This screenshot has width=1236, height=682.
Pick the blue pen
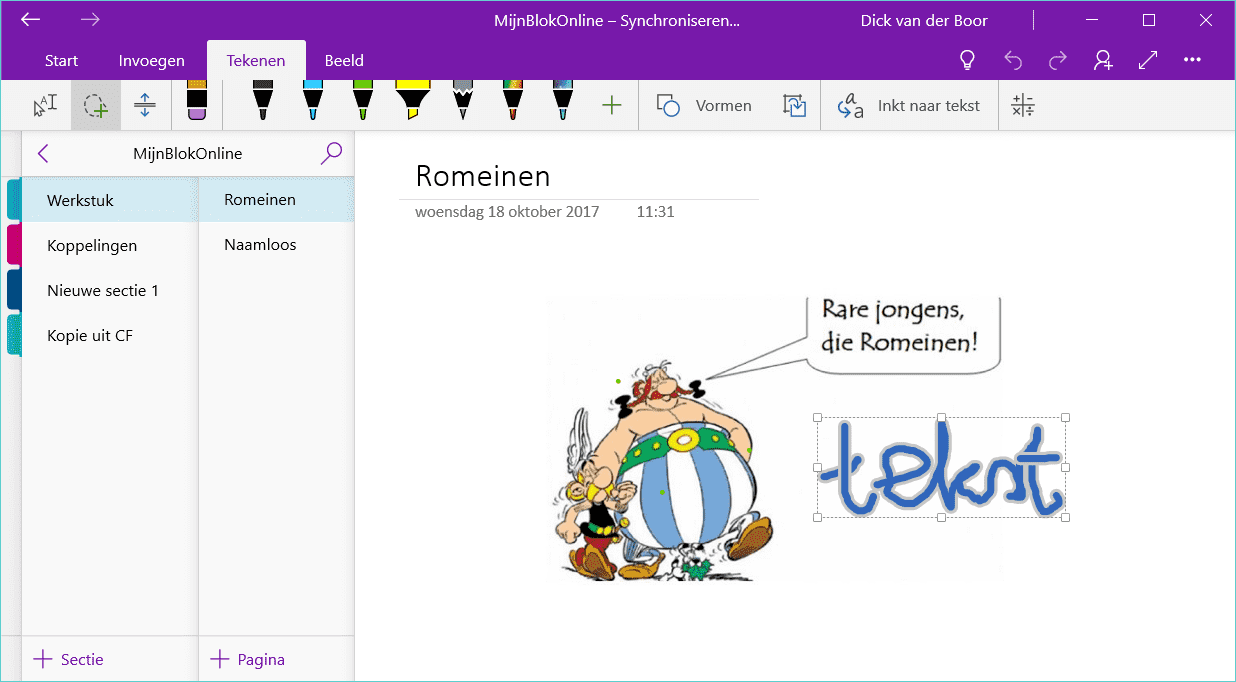pos(312,101)
